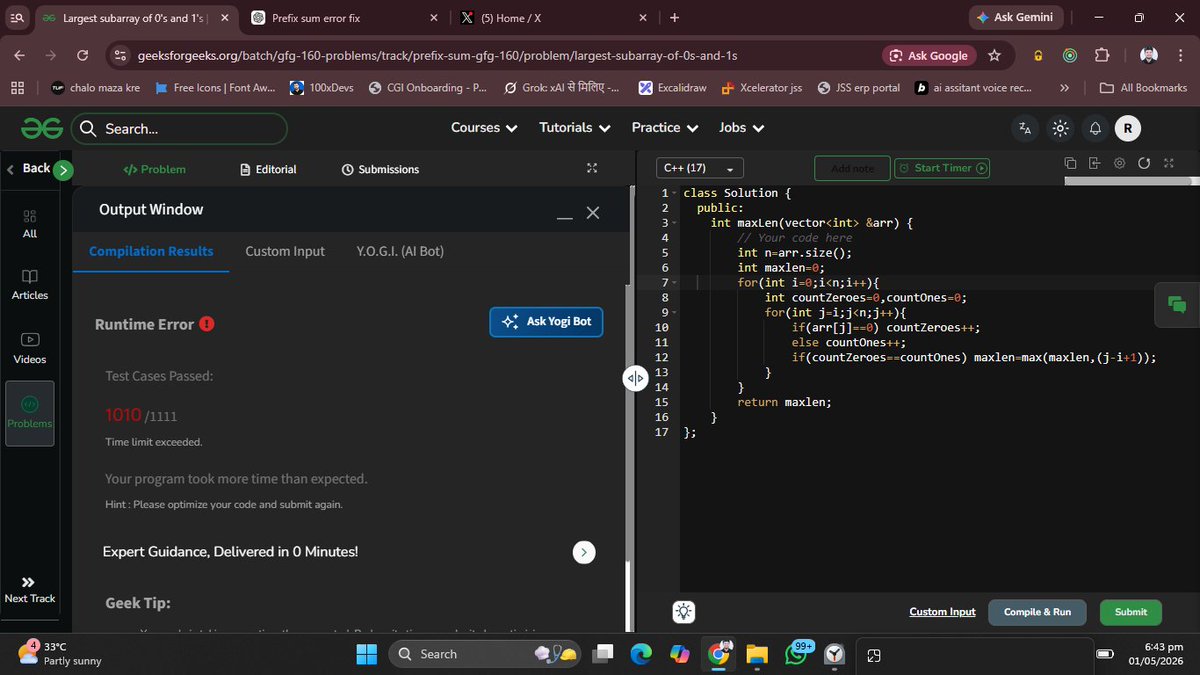Toggle the site dark/light theme sun icon
Image resolution: width=1200 pixels, height=675 pixels.
pos(1061,128)
